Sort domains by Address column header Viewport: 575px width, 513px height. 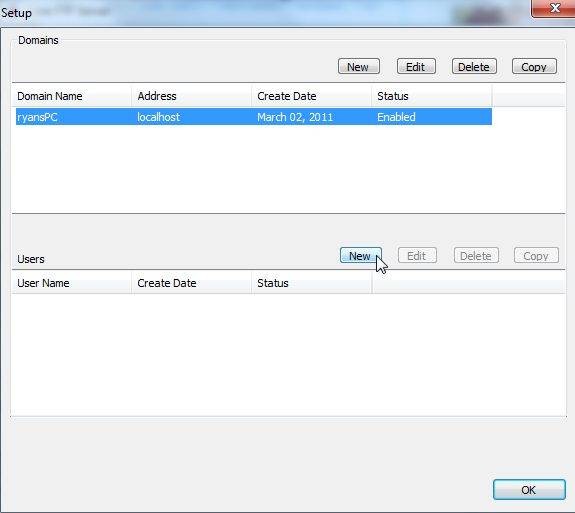(x=191, y=96)
